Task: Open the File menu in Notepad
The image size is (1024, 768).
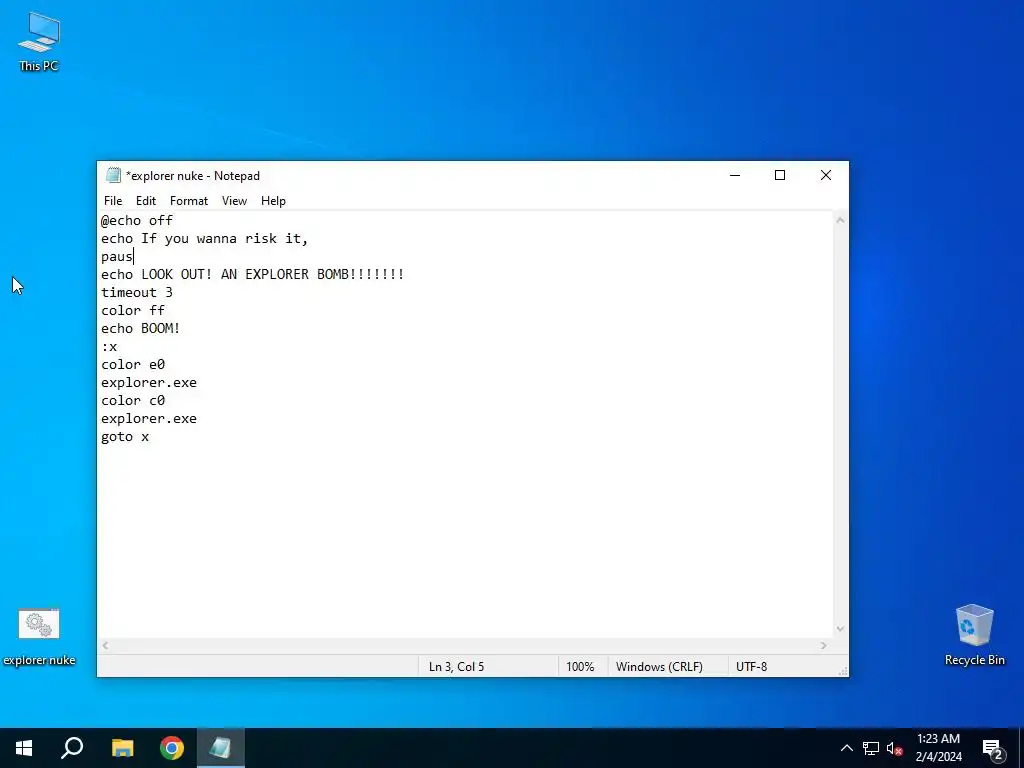Action: (113, 200)
